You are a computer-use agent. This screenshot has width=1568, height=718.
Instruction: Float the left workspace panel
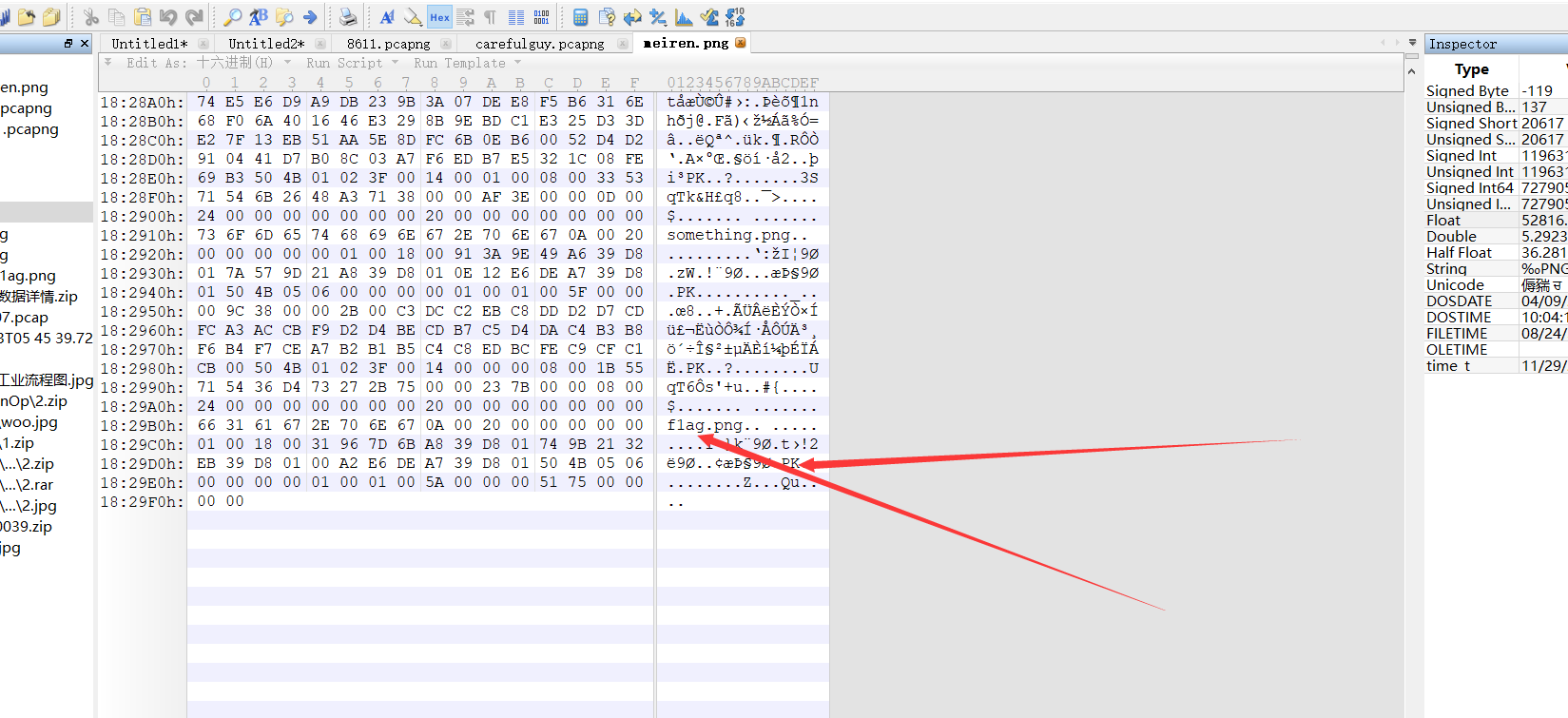68,44
